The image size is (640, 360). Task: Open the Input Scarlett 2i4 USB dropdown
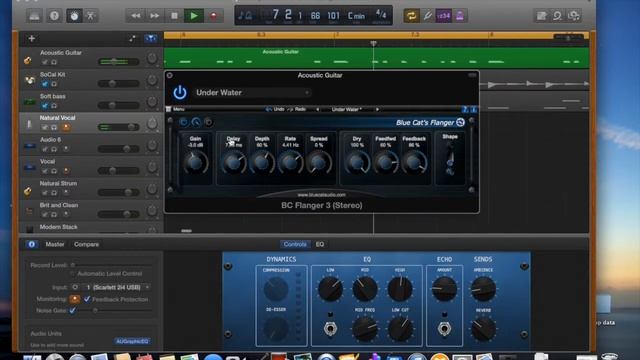(116, 287)
